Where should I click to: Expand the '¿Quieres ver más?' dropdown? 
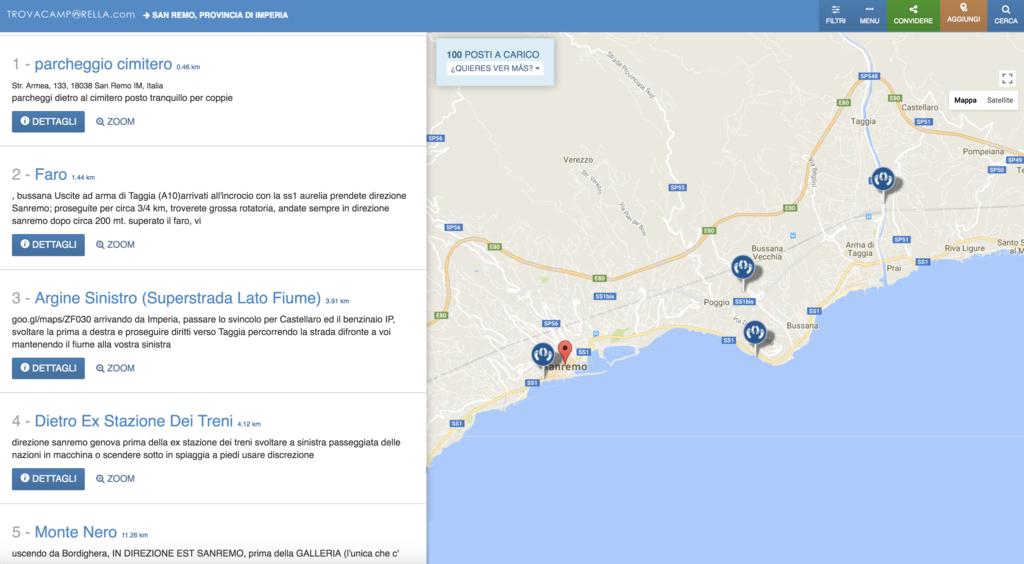[x=496, y=69]
